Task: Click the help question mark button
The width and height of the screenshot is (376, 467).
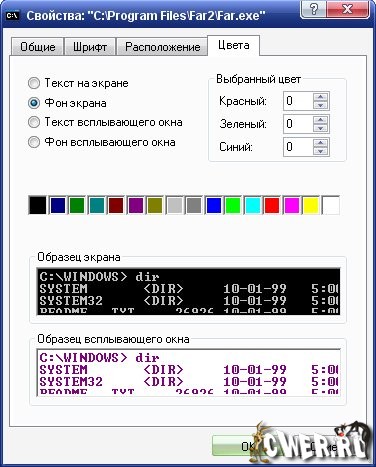Action: [314, 9]
